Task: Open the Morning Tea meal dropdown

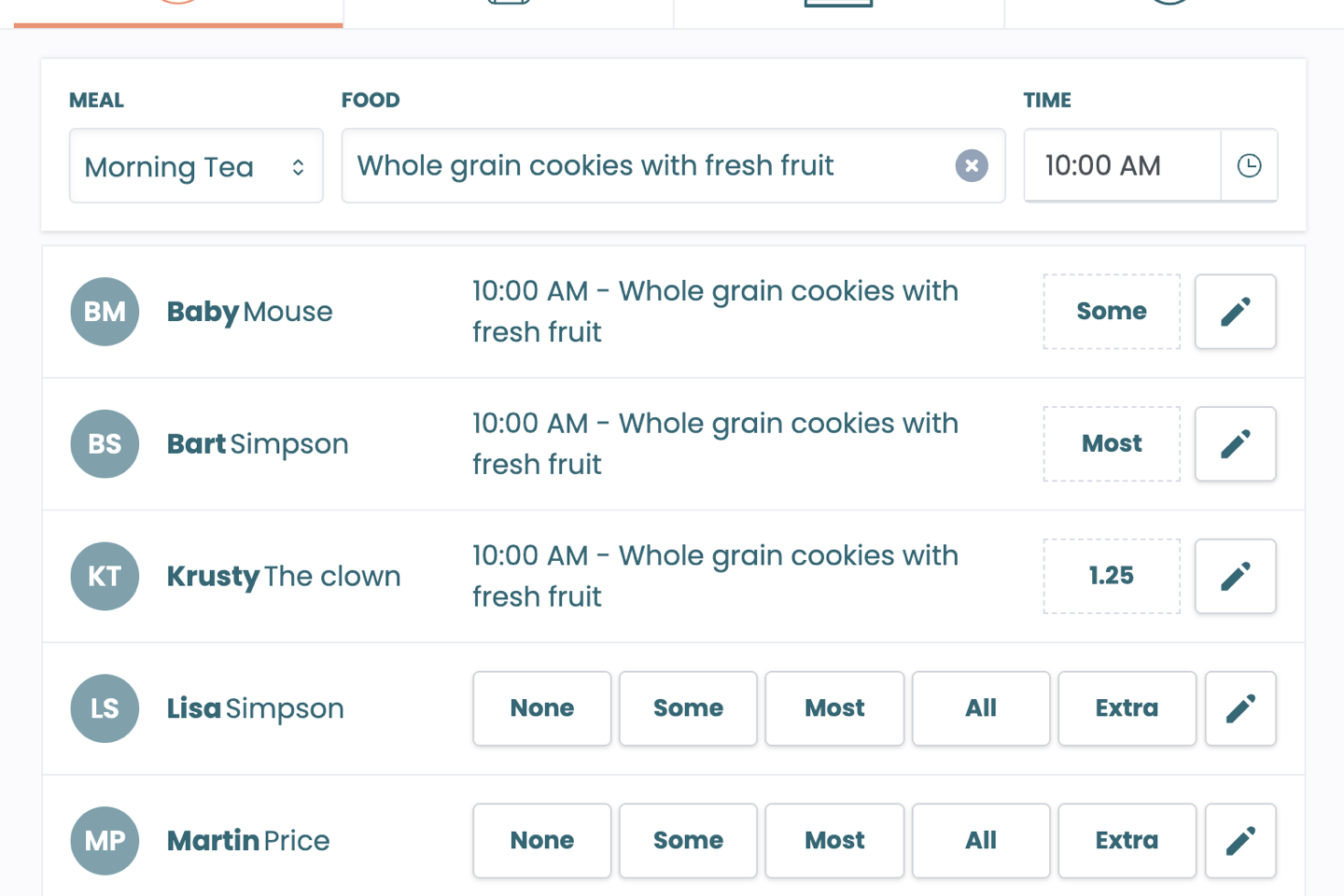Action: tap(196, 166)
